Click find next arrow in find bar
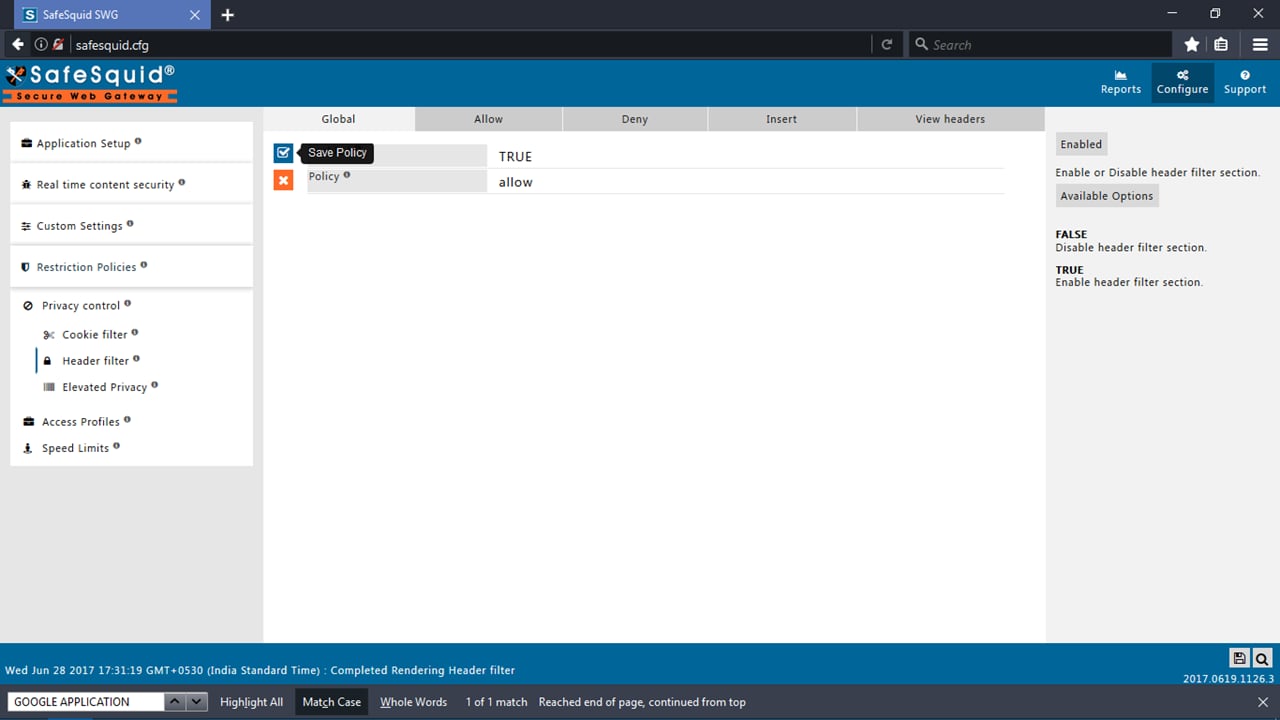The image size is (1280, 720). (197, 702)
